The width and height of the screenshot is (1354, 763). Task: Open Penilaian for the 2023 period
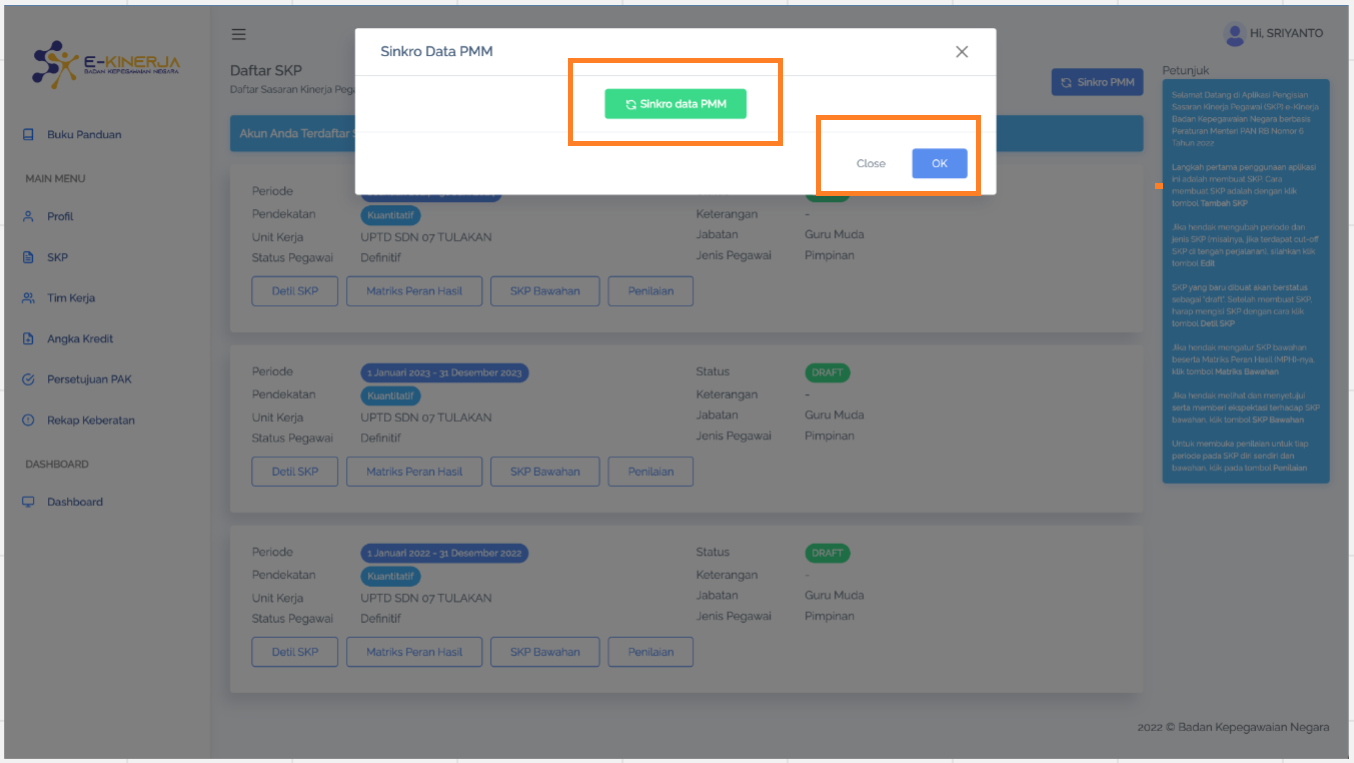coord(651,472)
